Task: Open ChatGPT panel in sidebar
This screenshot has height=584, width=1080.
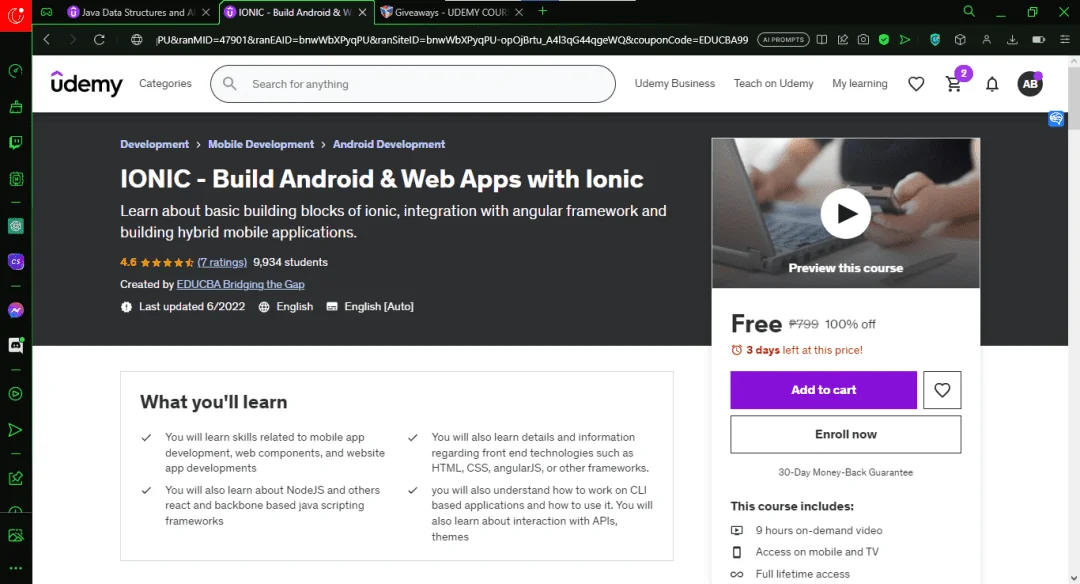Action: [x=15, y=226]
